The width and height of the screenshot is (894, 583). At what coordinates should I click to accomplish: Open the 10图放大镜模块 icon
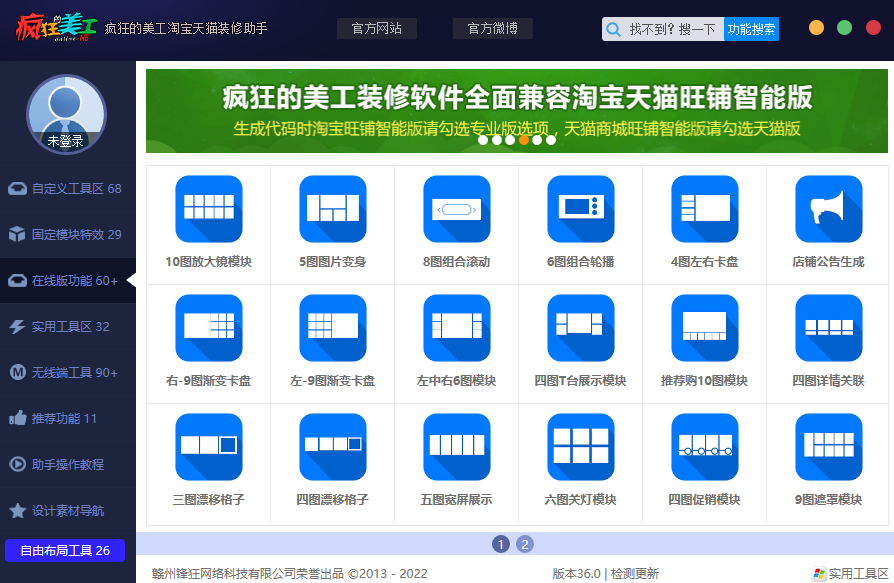click(x=209, y=209)
